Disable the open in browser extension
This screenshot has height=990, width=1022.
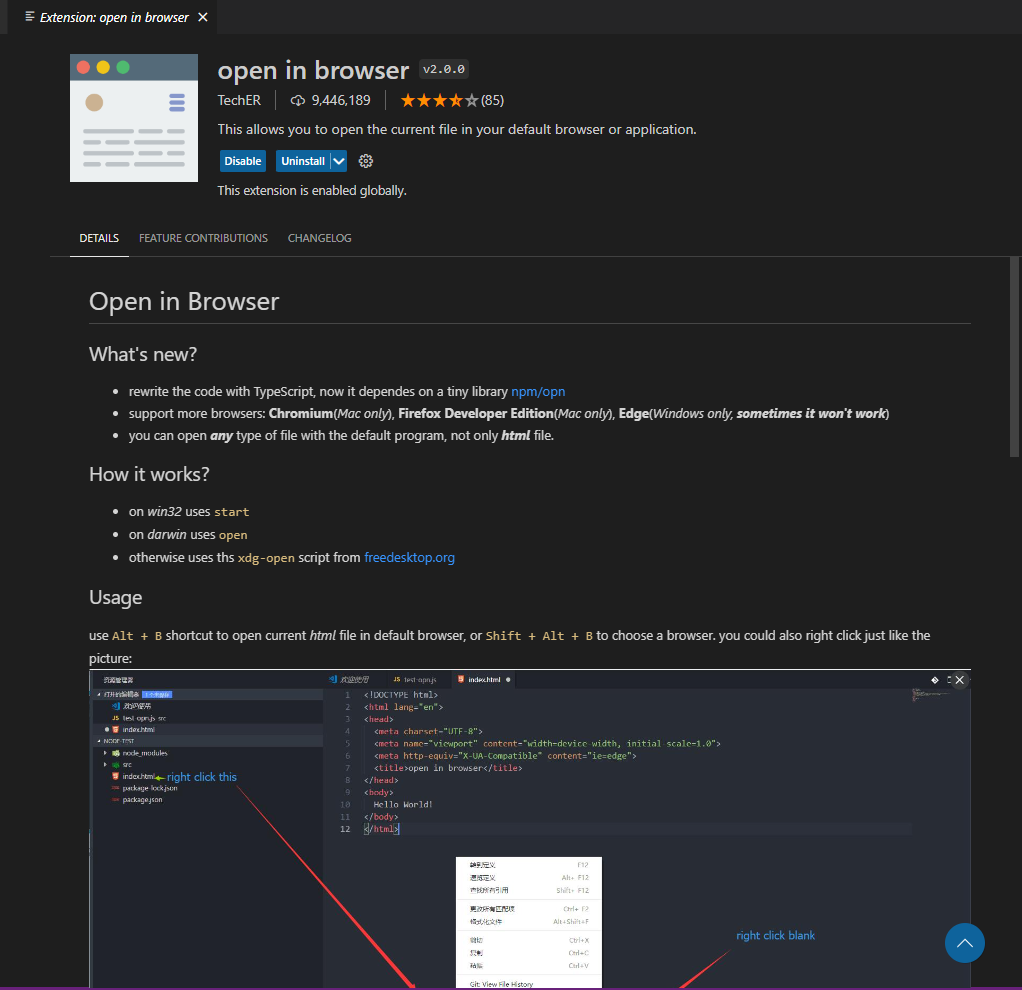point(242,160)
